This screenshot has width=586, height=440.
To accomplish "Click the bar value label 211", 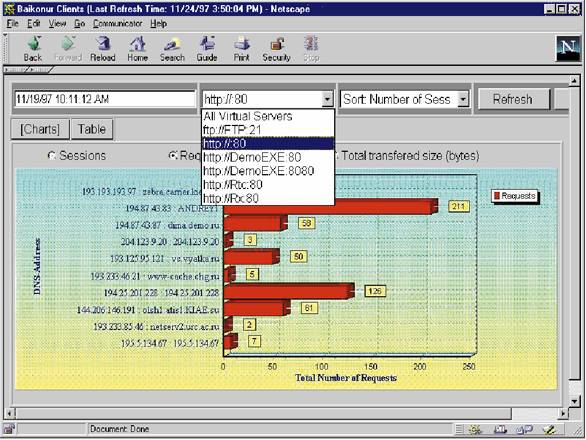I will pos(459,206).
